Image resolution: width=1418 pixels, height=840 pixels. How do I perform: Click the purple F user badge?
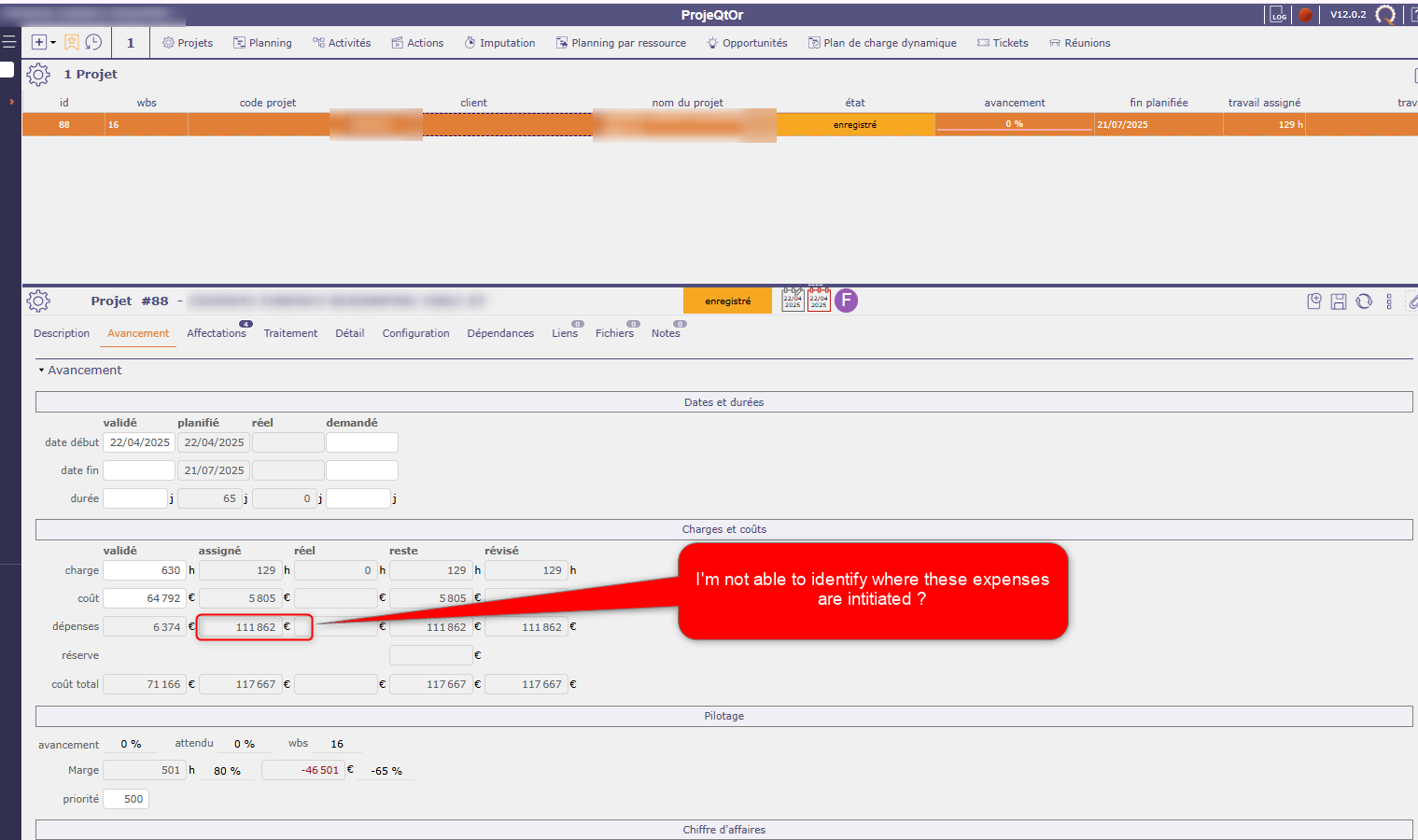pyautogui.click(x=846, y=301)
